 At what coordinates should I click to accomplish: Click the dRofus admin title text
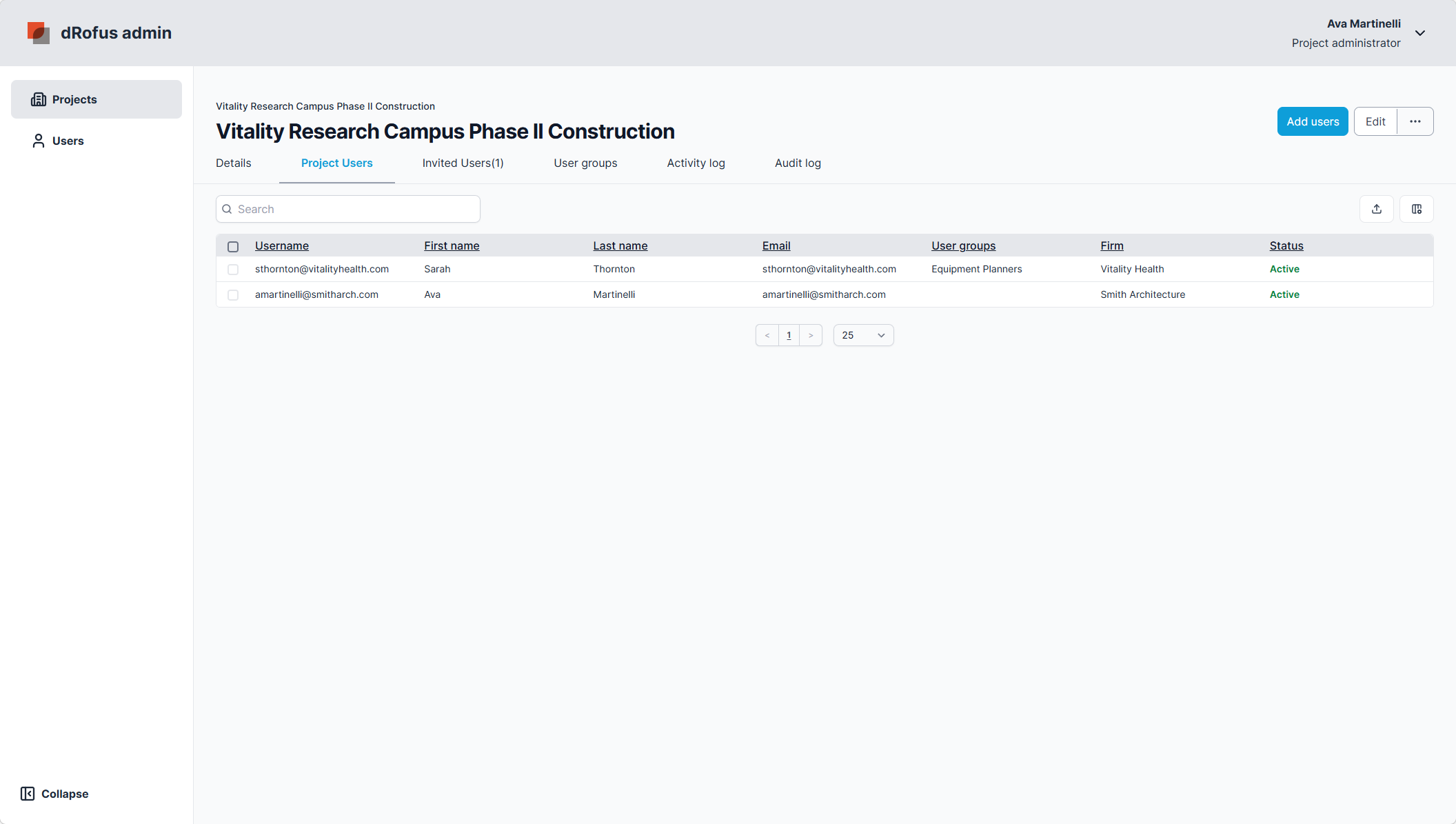tap(116, 32)
